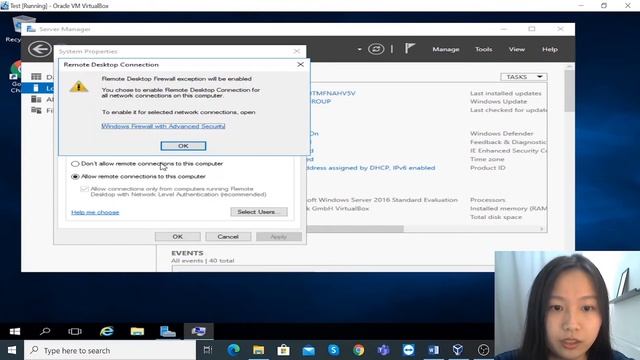Open Task View in the guest taskbar
This screenshot has width=640, height=360.
click(75, 331)
